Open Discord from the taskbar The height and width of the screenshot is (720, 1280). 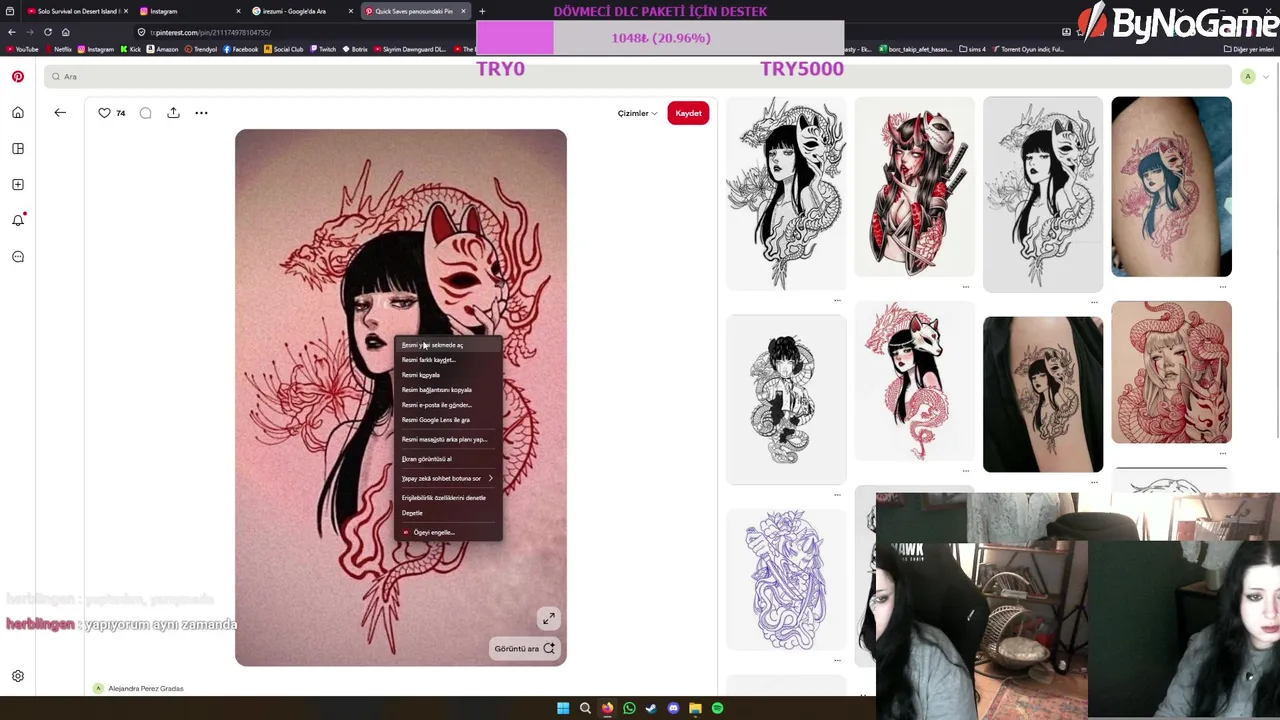[673, 708]
